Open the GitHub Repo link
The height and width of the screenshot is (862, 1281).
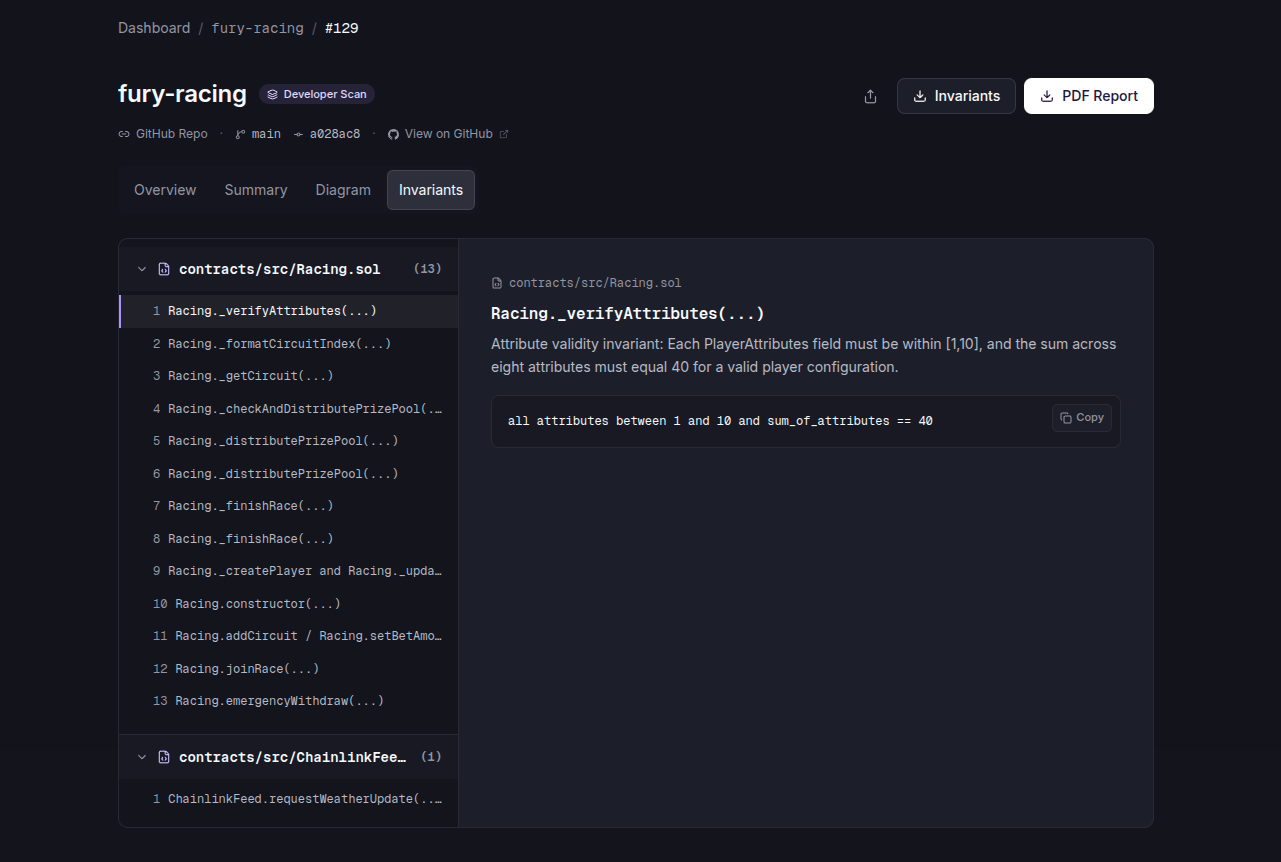tap(163, 134)
